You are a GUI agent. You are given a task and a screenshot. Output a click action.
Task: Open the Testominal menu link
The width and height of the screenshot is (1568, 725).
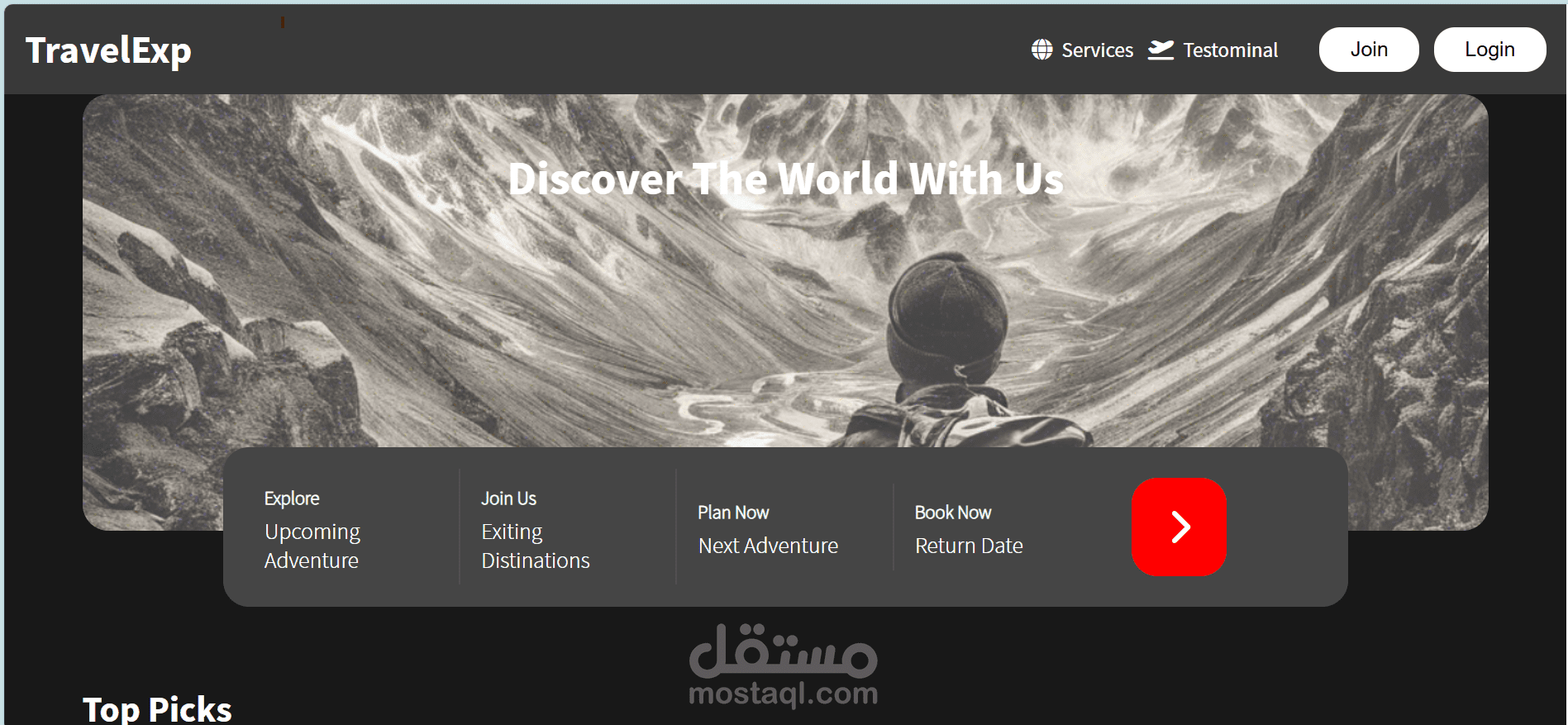(x=1230, y=50)
